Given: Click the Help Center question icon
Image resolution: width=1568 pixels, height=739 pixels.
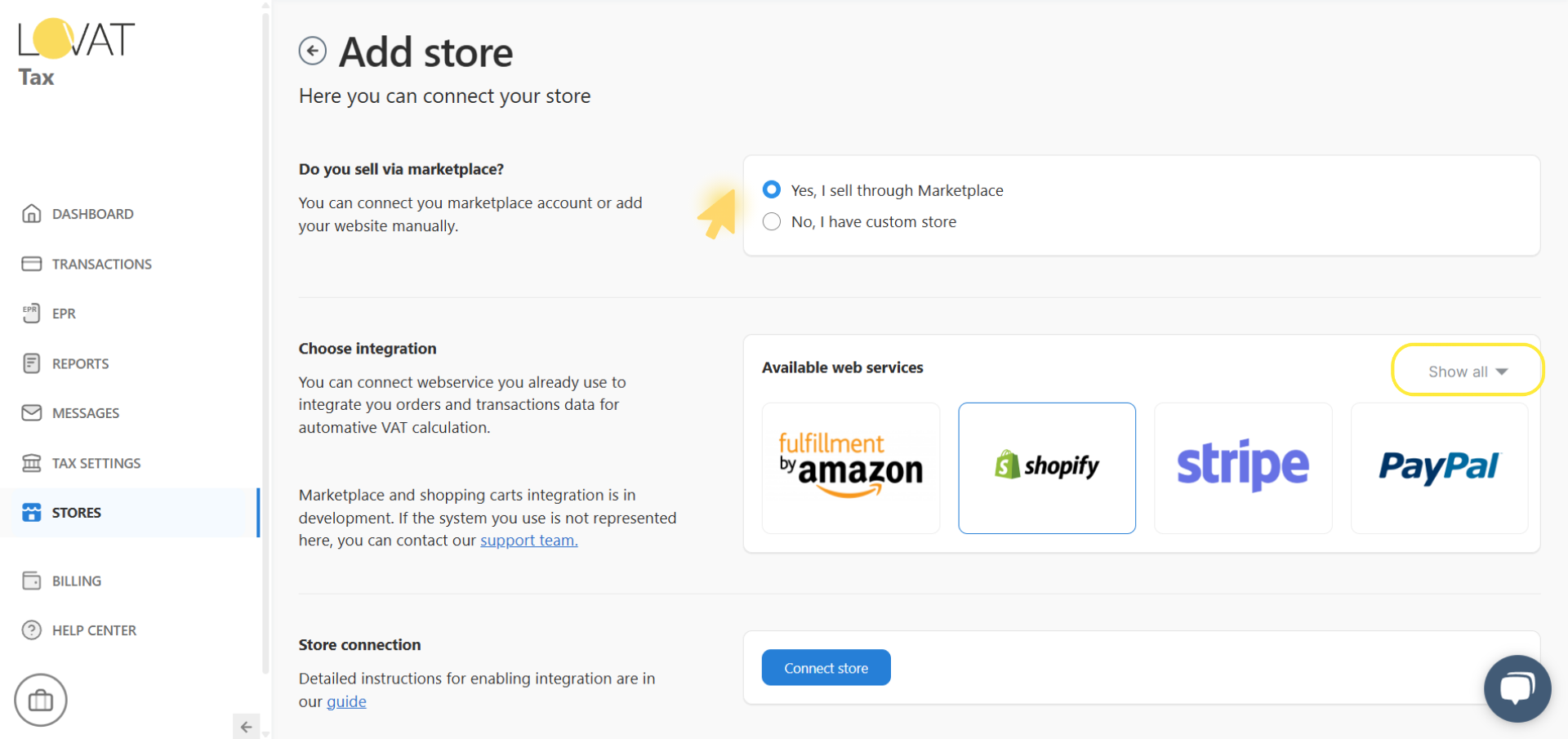Looking at the screenshot, I should (31, 630).
